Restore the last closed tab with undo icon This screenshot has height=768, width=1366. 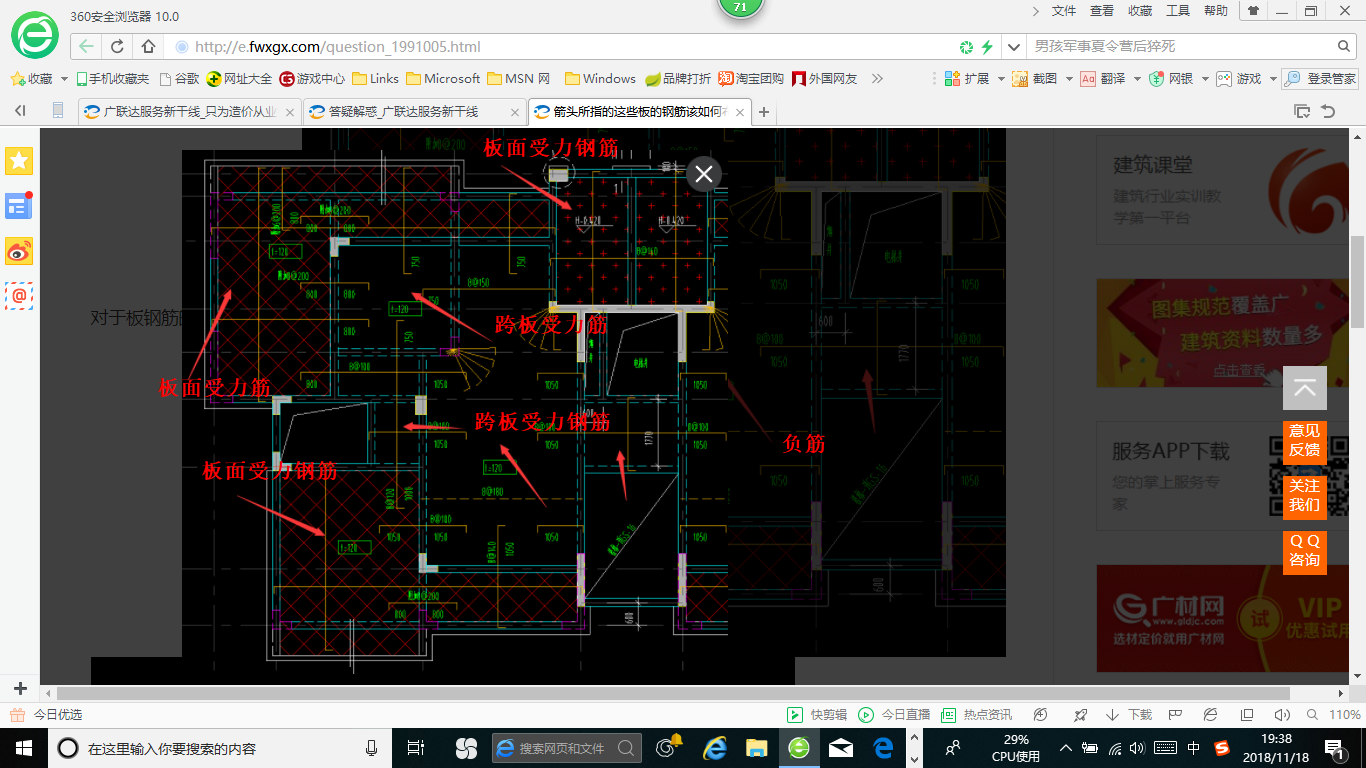tap(1328, 112)
